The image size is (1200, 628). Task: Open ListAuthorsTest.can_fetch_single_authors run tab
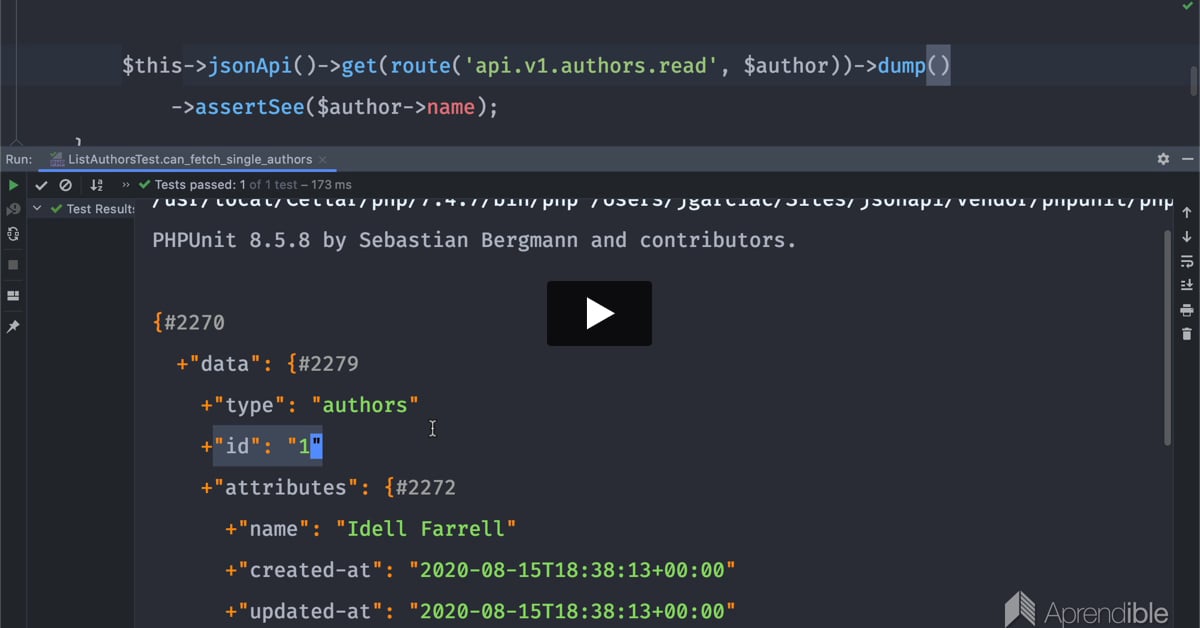click(190, 159)
